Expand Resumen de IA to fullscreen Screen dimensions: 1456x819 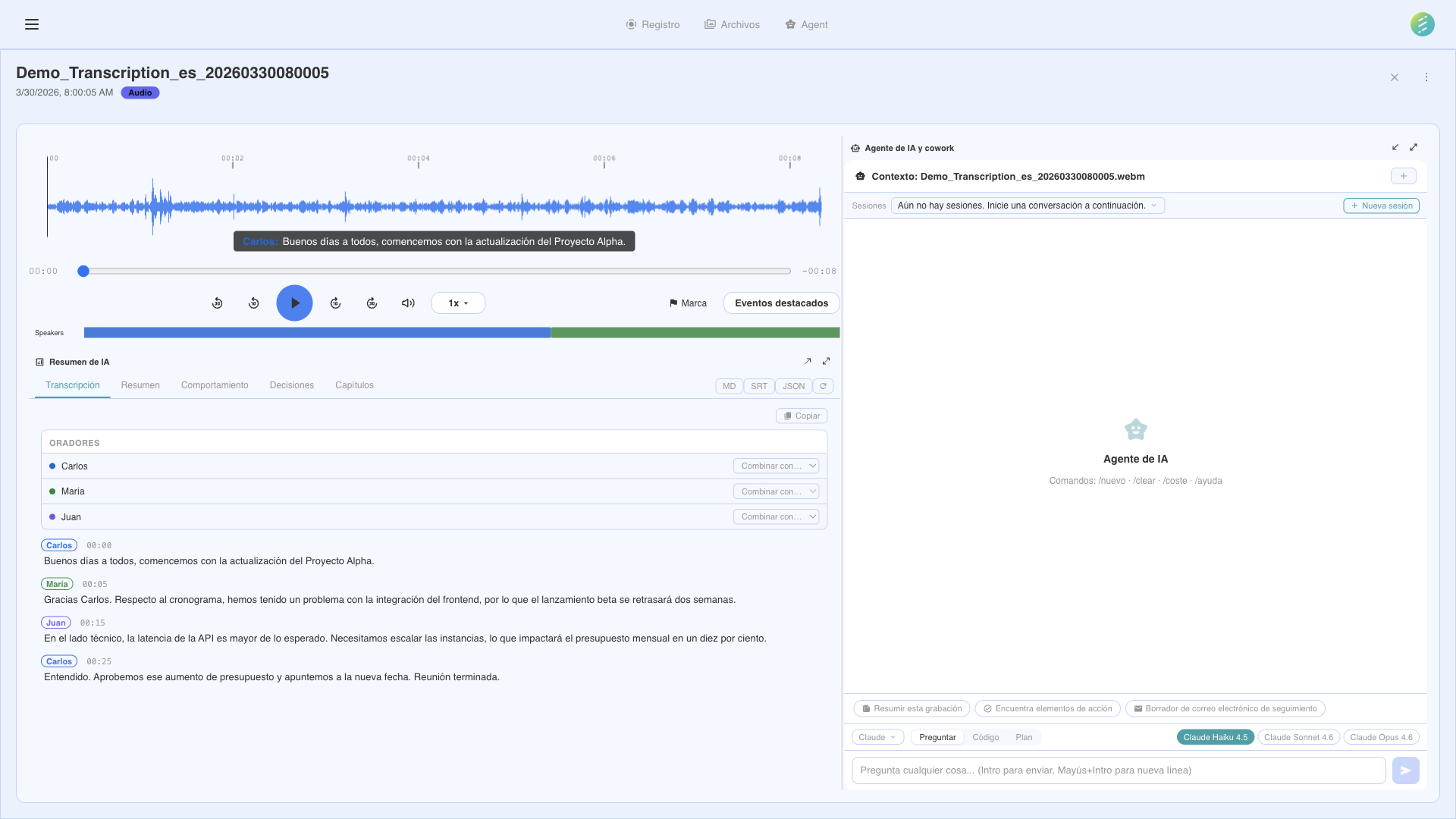tap(826, 361)
